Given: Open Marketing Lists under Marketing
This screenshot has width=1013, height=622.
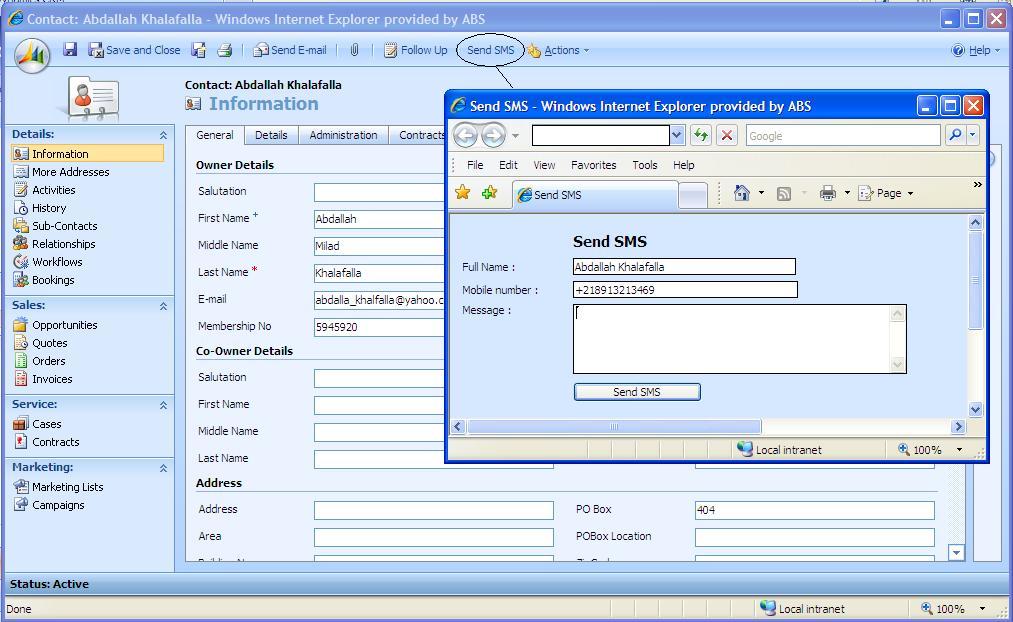Looking at the screenshot, I should click(23, 487).
